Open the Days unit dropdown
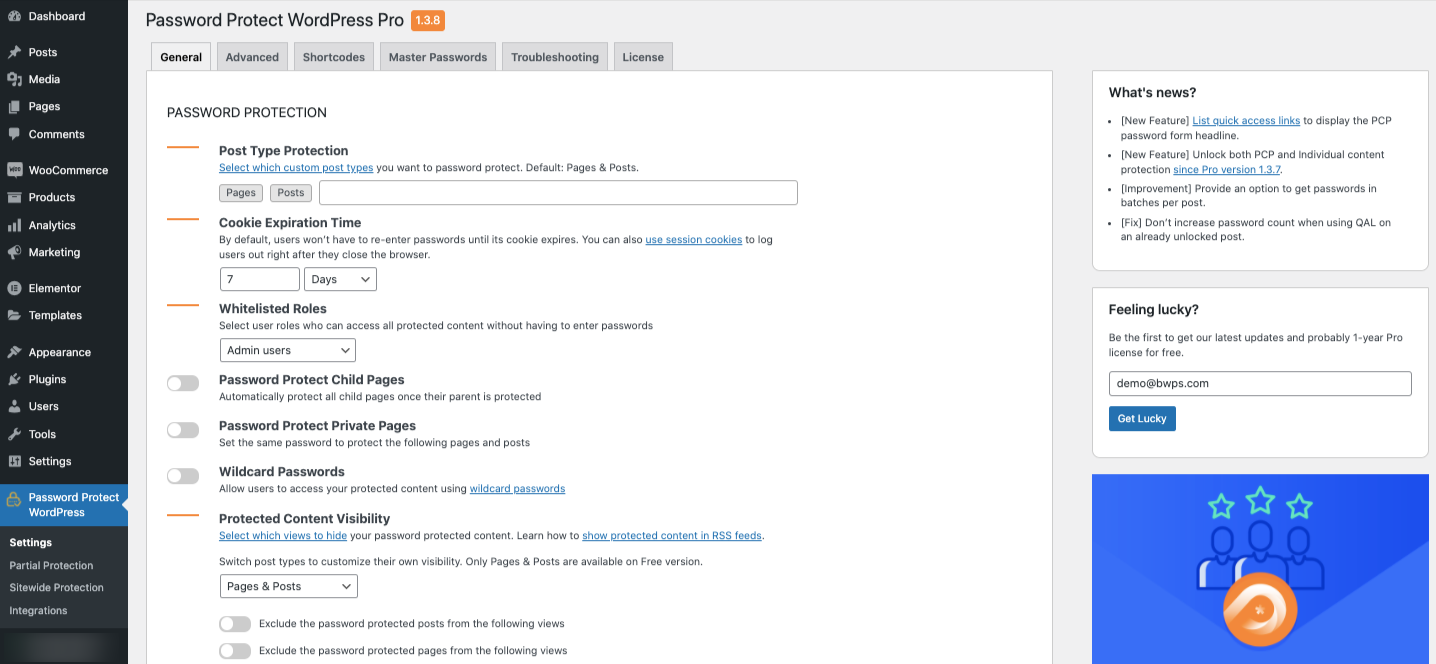 [x=340, y=279]
